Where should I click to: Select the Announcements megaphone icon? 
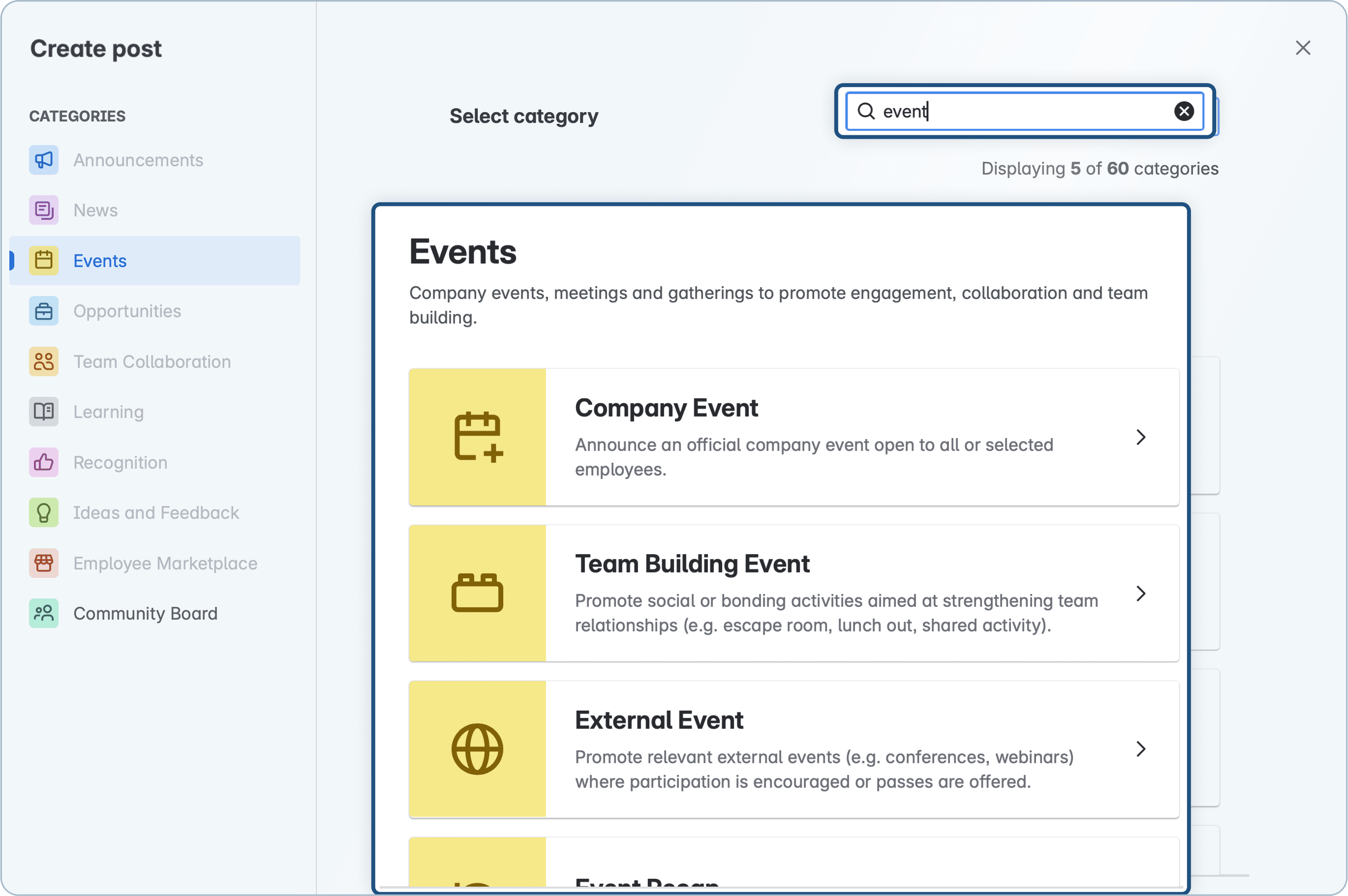[43, 160]
